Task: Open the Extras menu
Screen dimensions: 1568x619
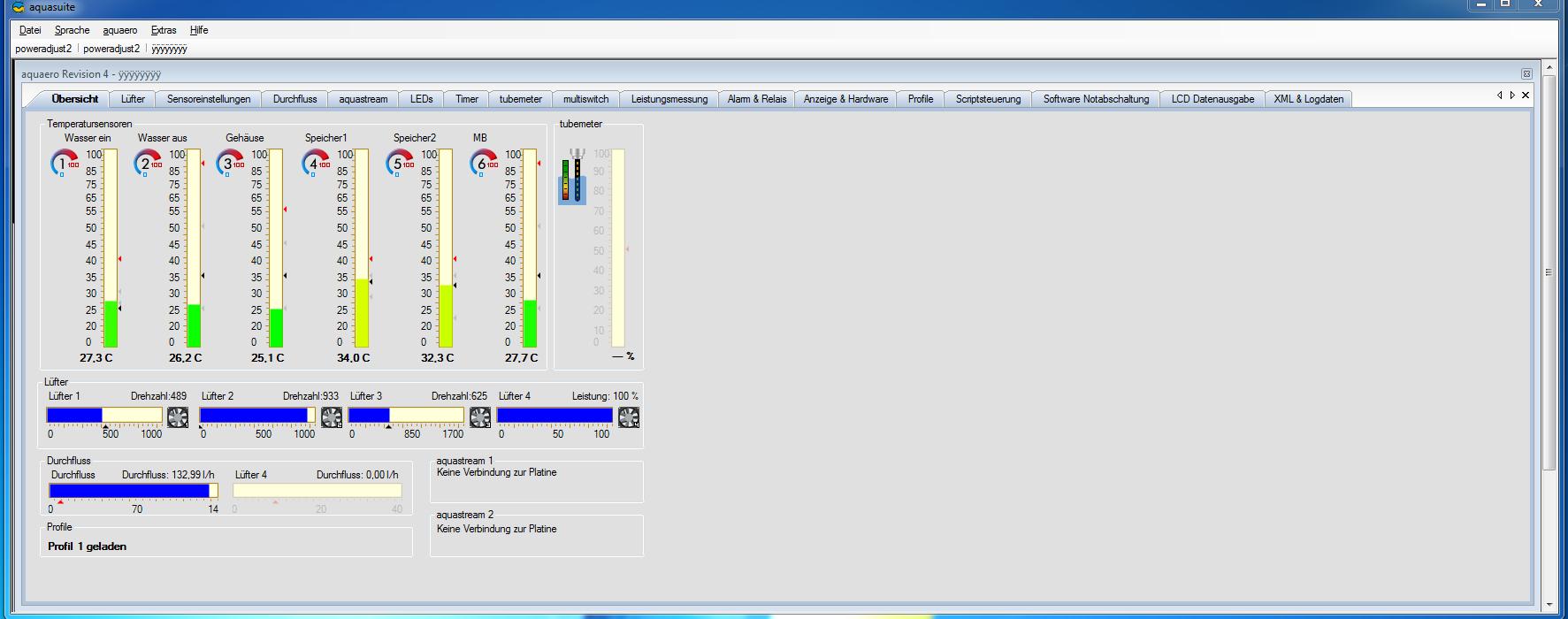Action: pos(164,30)
